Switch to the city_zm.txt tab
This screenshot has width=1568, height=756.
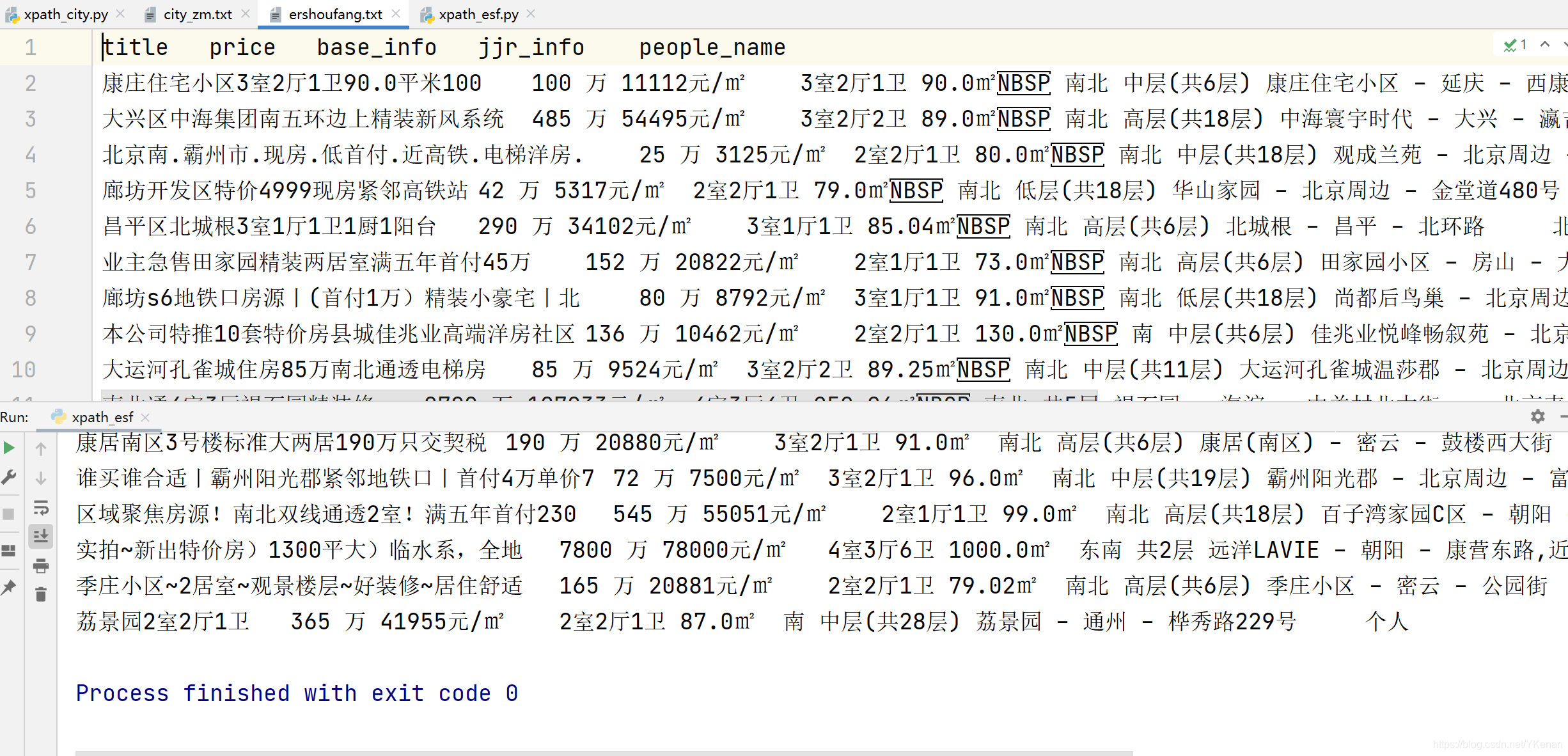197,14
